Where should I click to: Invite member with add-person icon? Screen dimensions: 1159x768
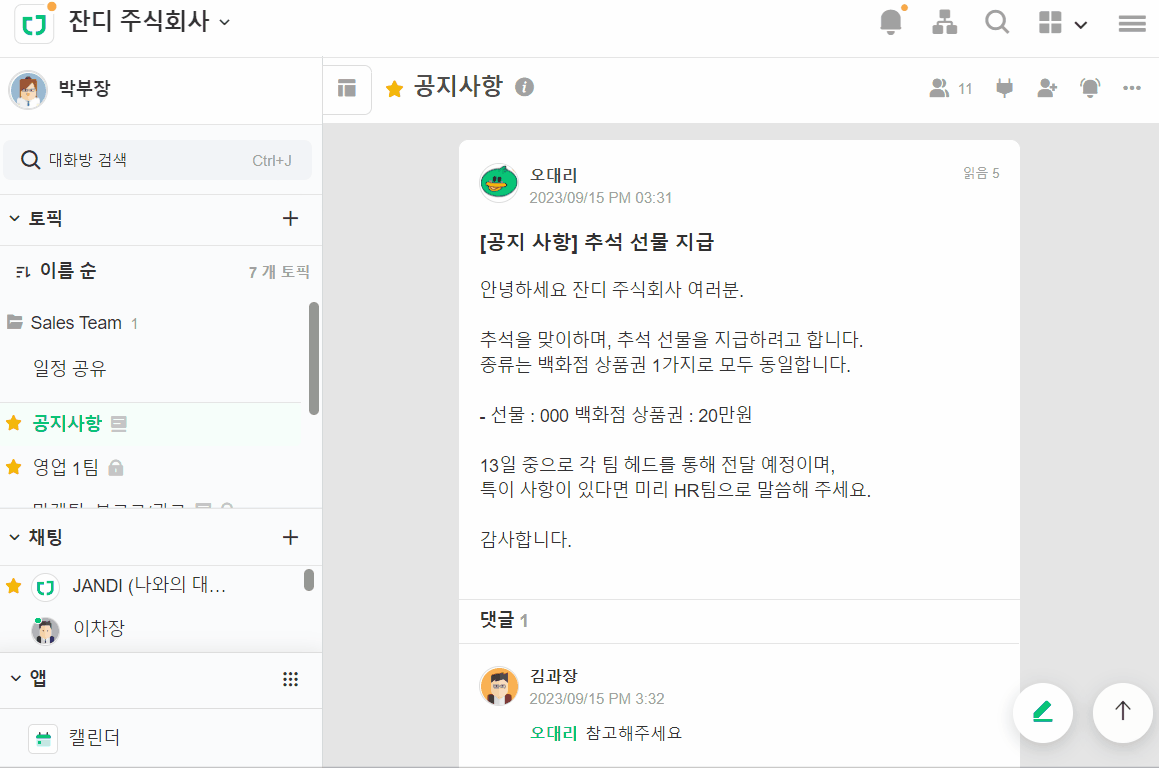(1047, 89)
